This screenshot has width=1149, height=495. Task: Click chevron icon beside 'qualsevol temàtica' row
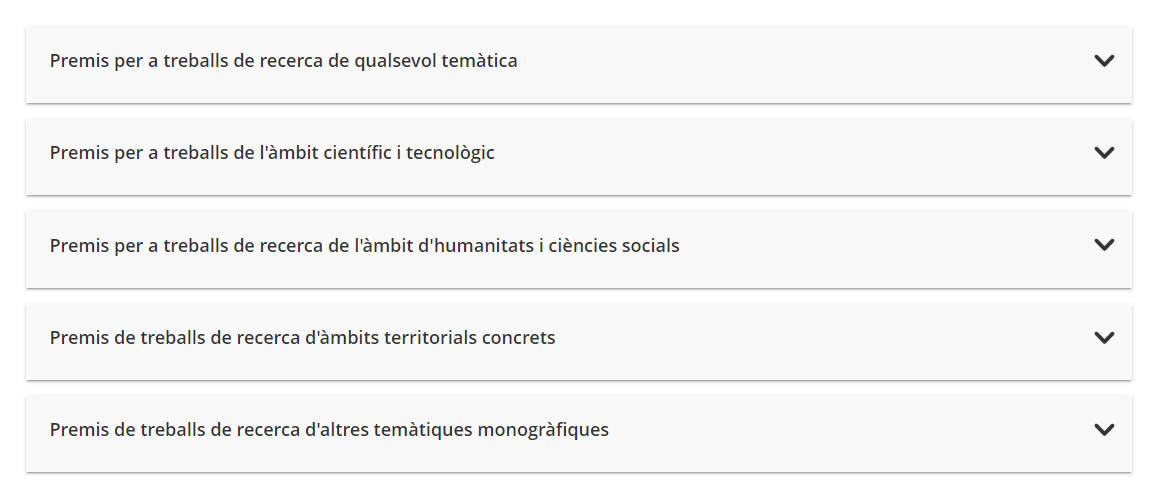[1104, 61]
